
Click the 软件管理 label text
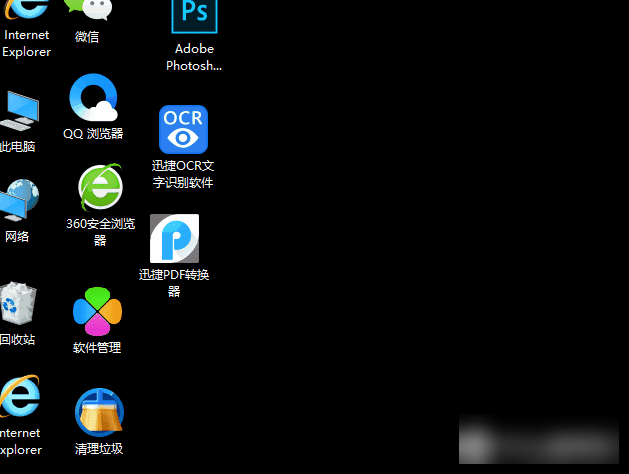(x=97, y=347)
